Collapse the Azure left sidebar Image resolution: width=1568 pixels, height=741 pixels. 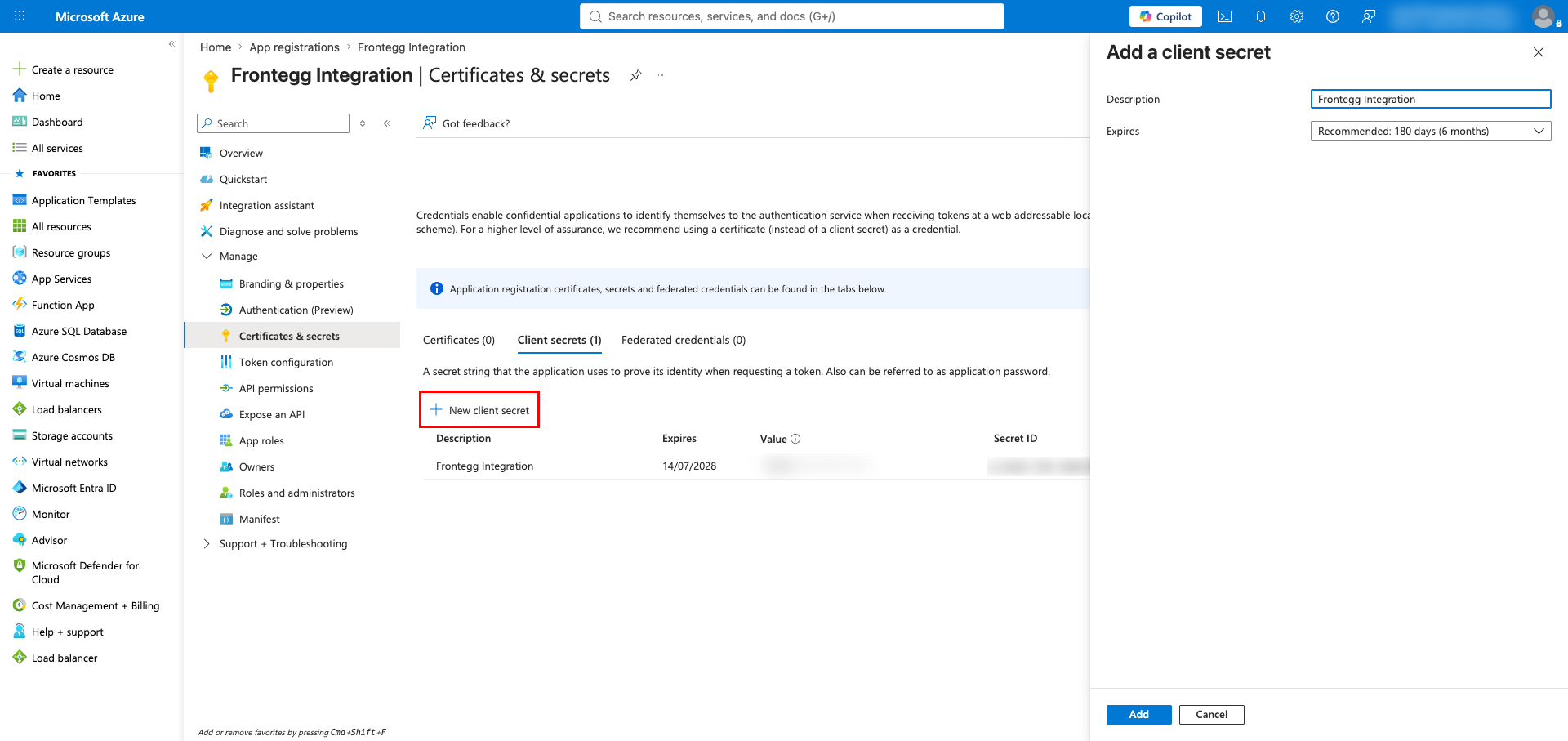click(x=171, y=44)
